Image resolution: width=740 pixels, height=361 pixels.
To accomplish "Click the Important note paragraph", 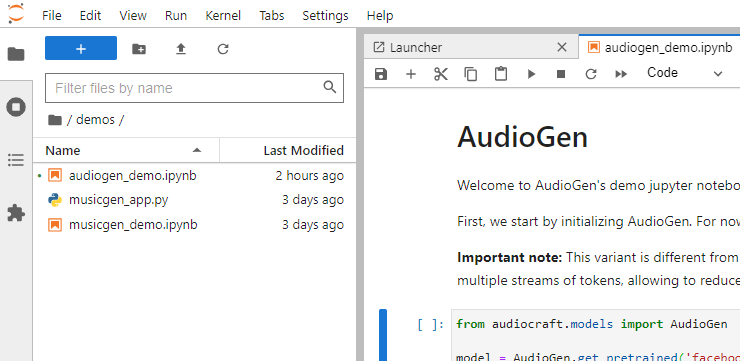I will 598,269.
